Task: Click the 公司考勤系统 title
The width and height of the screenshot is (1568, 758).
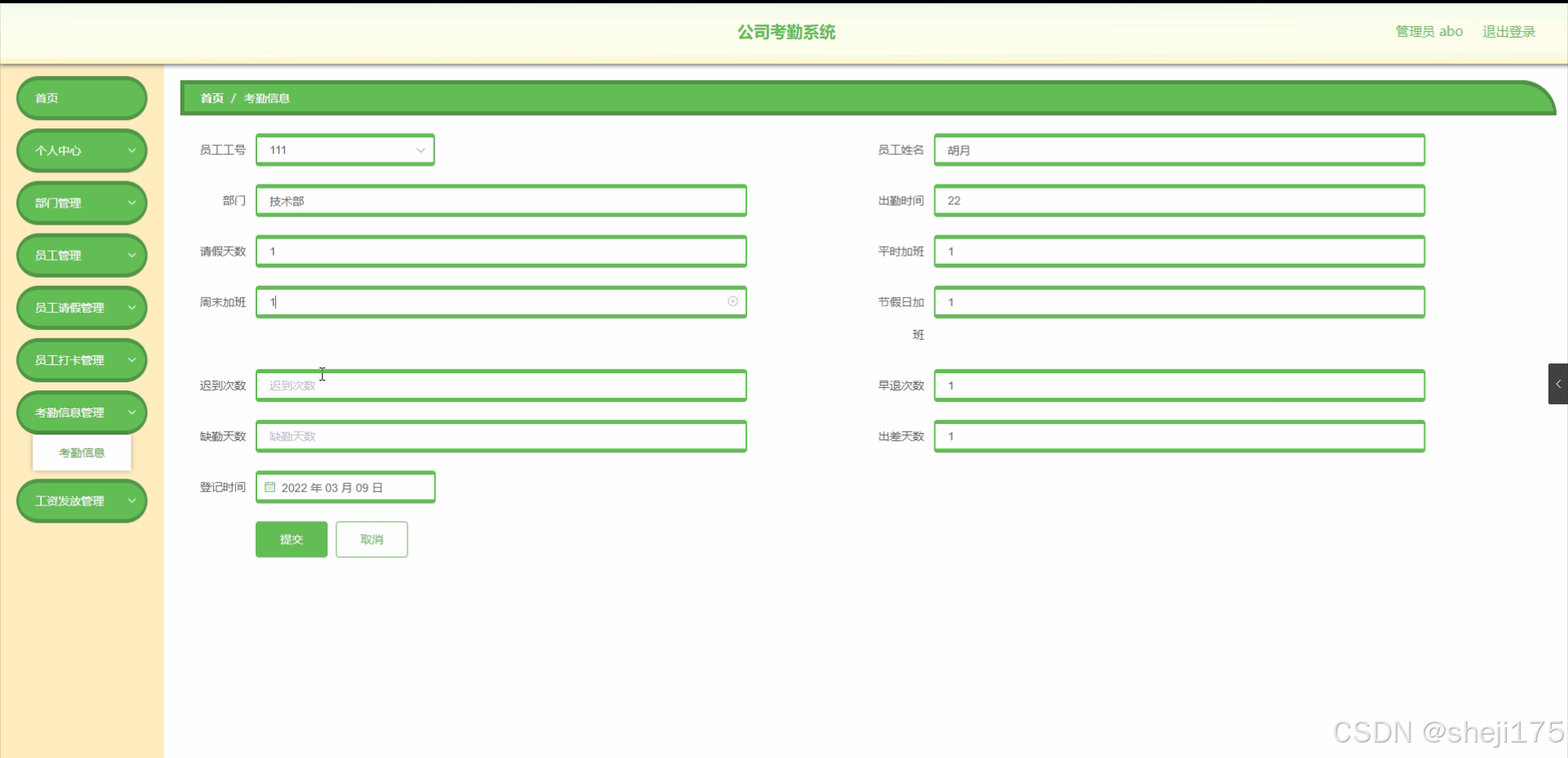Action: (786, 32)
